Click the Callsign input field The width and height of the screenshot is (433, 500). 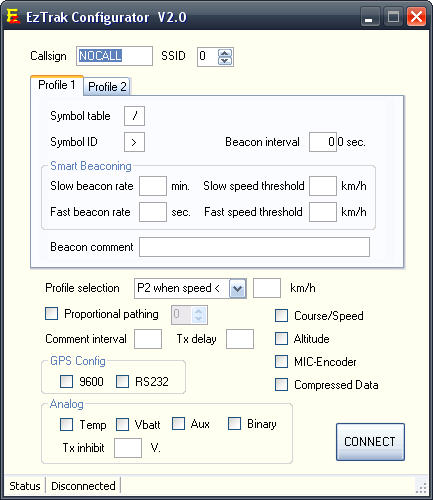[114, 56]
